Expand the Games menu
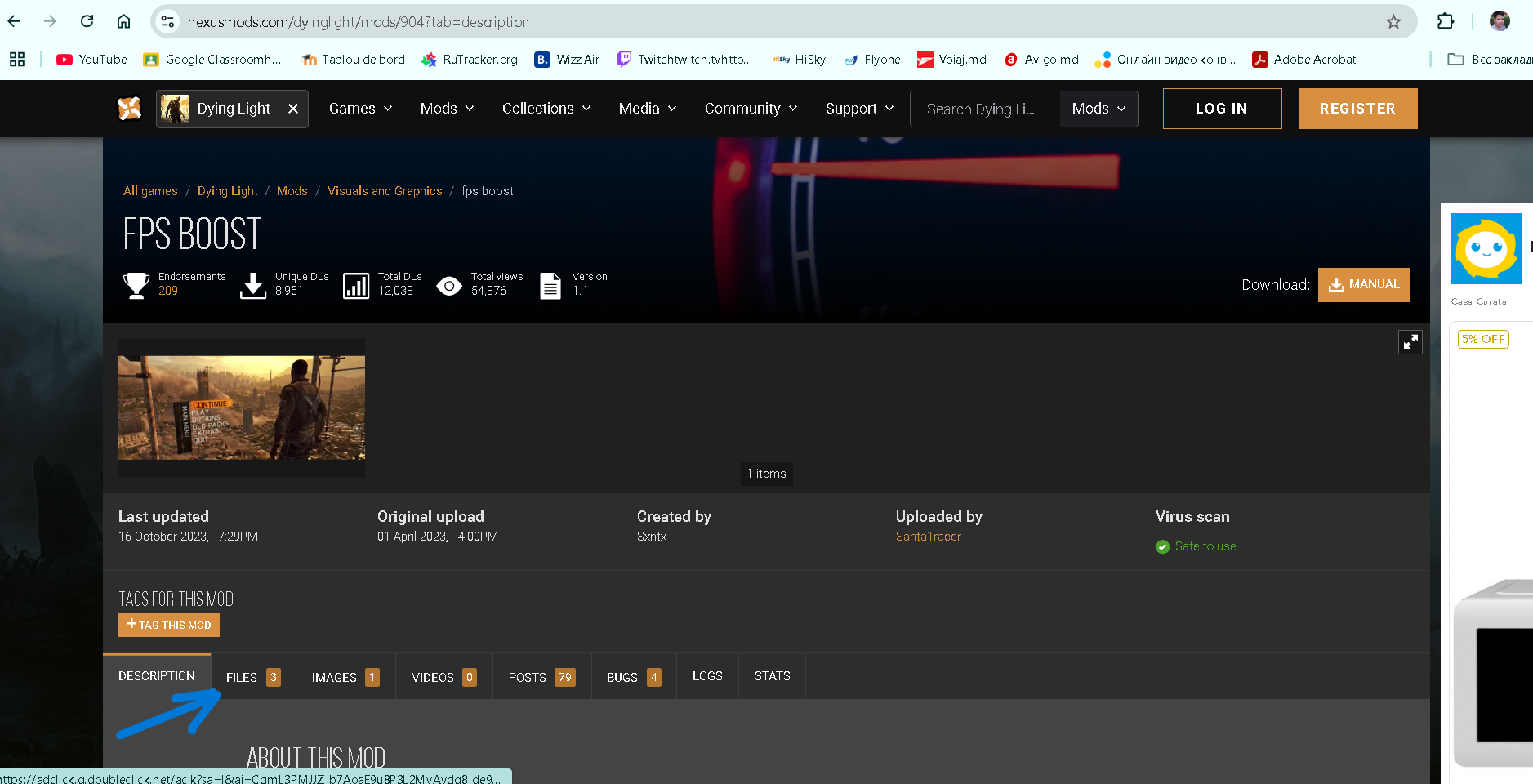This screenshot has height=784, width=1533. 360,109
